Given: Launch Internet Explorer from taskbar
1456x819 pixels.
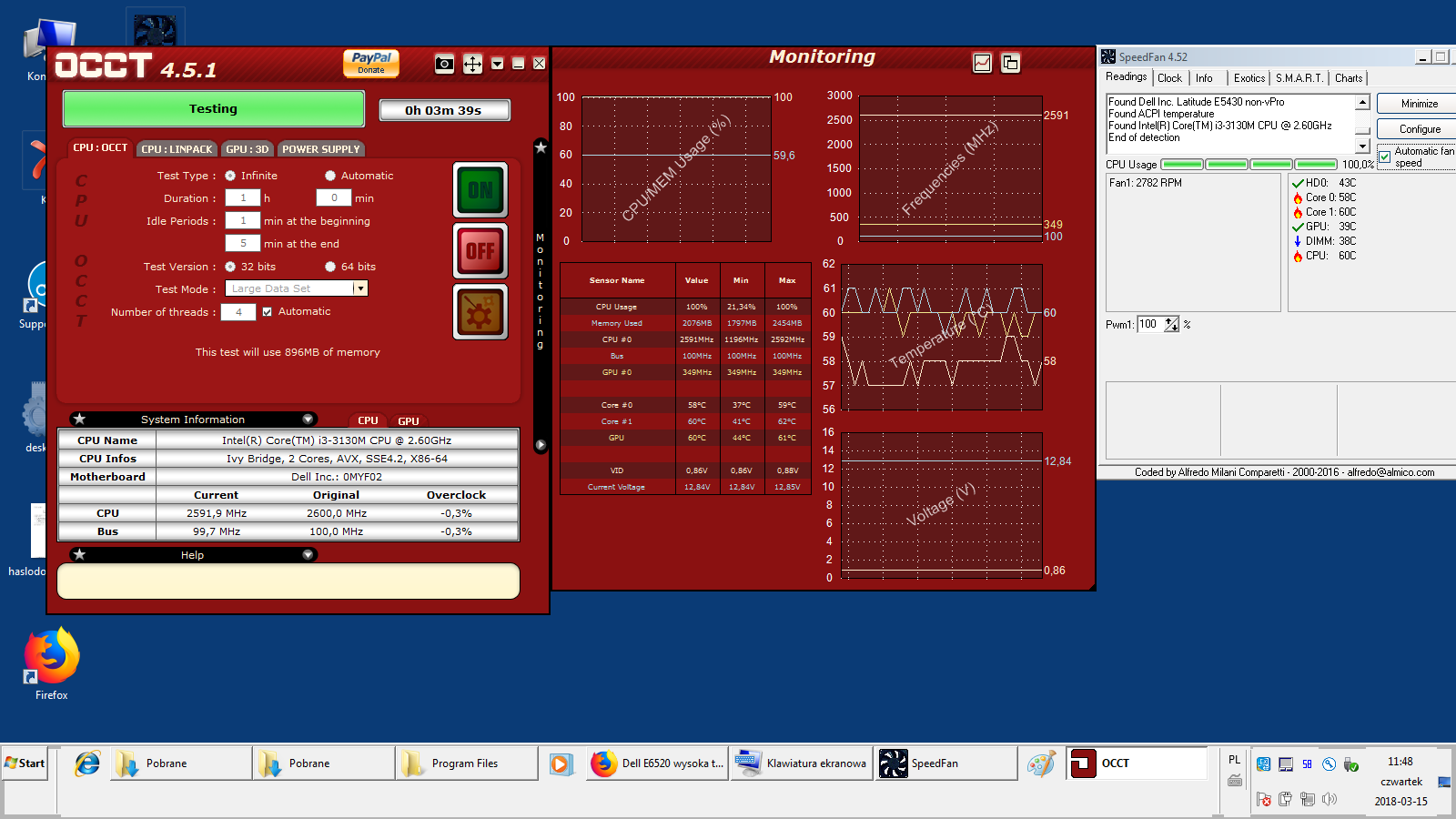Looking at the screenshot, I should pos(87,763).
